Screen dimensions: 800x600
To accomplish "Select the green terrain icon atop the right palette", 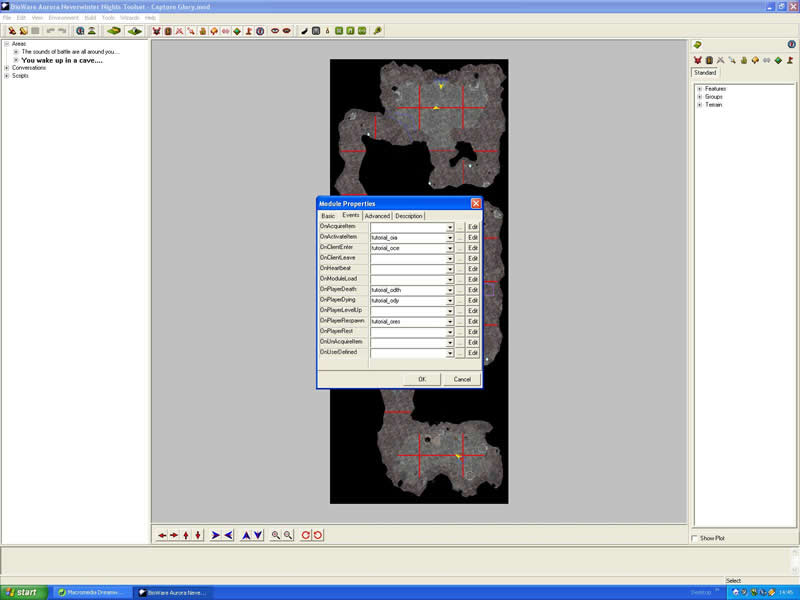I will pyautogui.click(x=697, y=45).
